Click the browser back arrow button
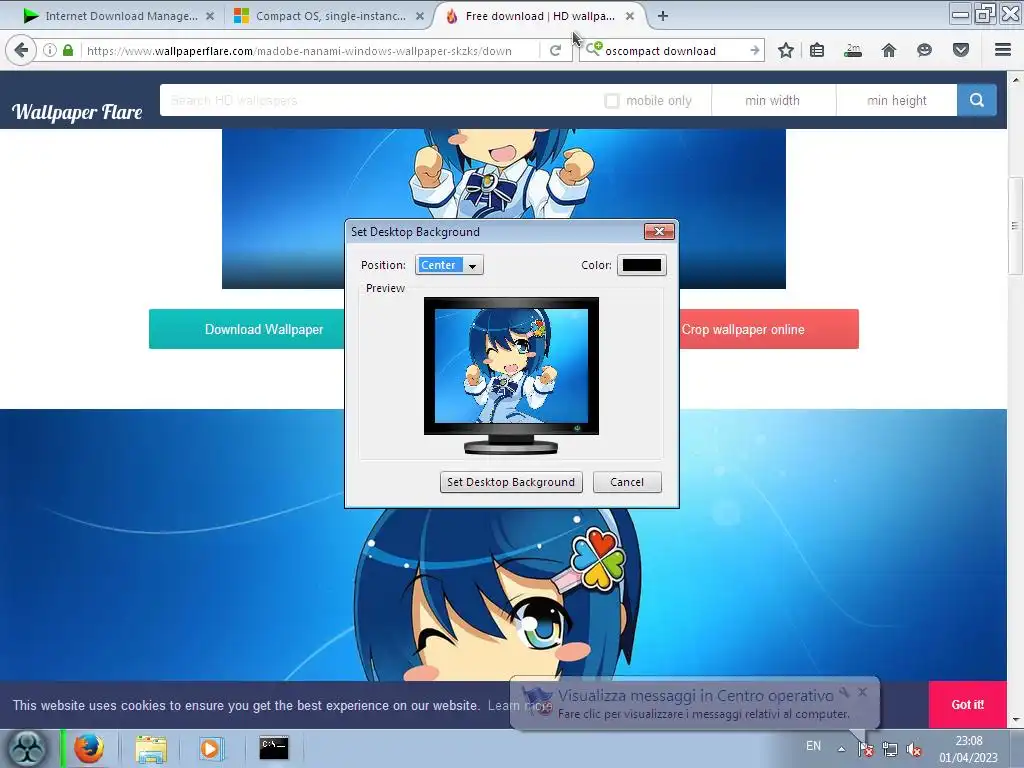 (x=21, y=50)
